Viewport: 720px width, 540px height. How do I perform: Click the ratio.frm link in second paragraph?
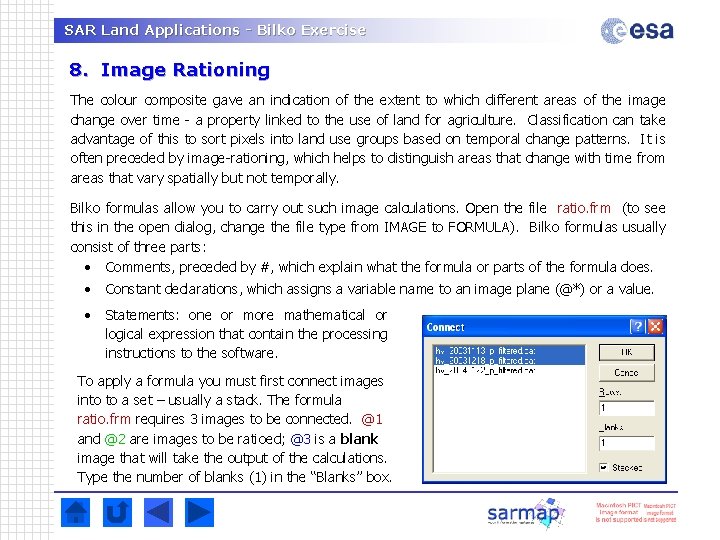point(584,208)
